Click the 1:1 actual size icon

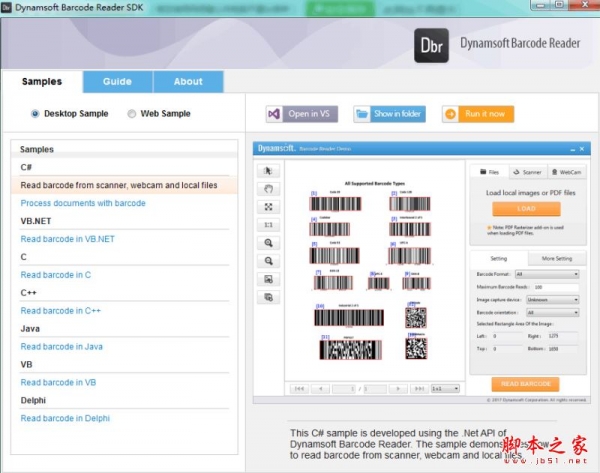(x=268, y=225)
